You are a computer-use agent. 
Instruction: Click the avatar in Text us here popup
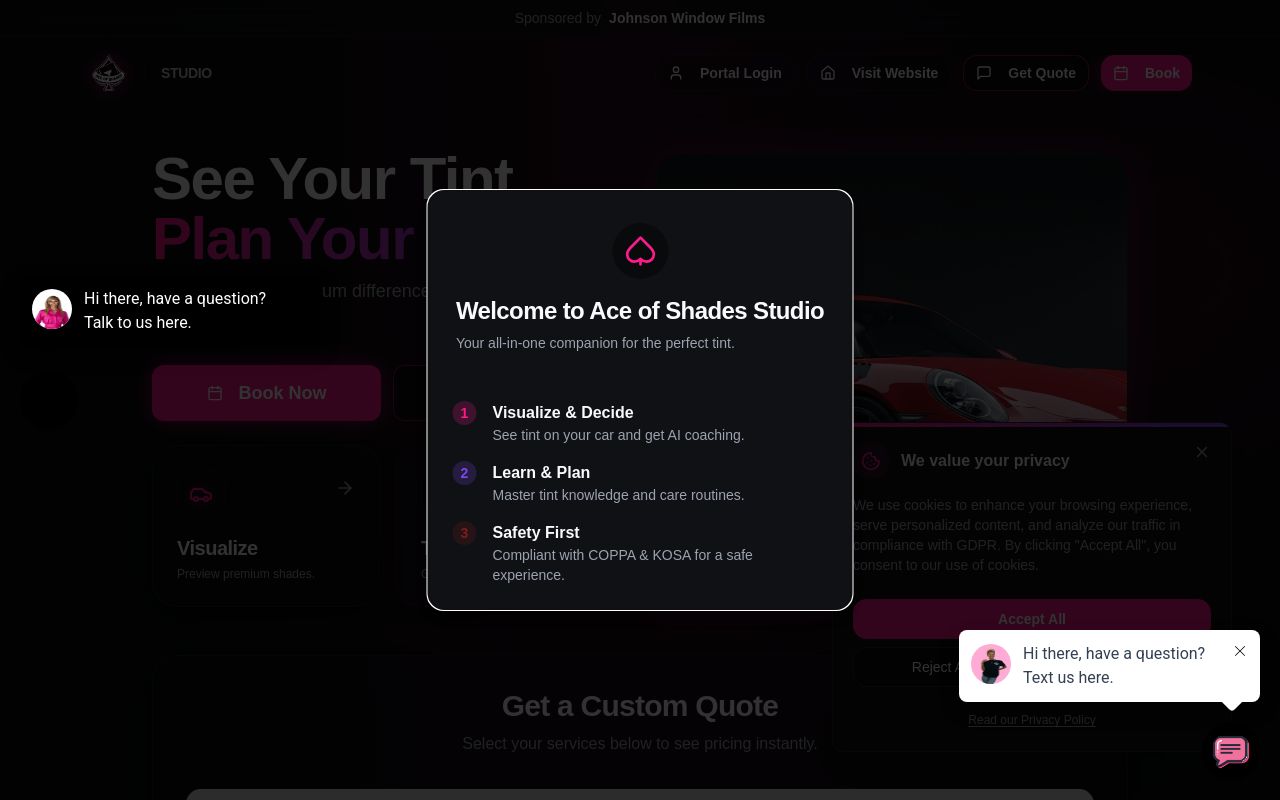pyautogui.click(x=991, y=664)
